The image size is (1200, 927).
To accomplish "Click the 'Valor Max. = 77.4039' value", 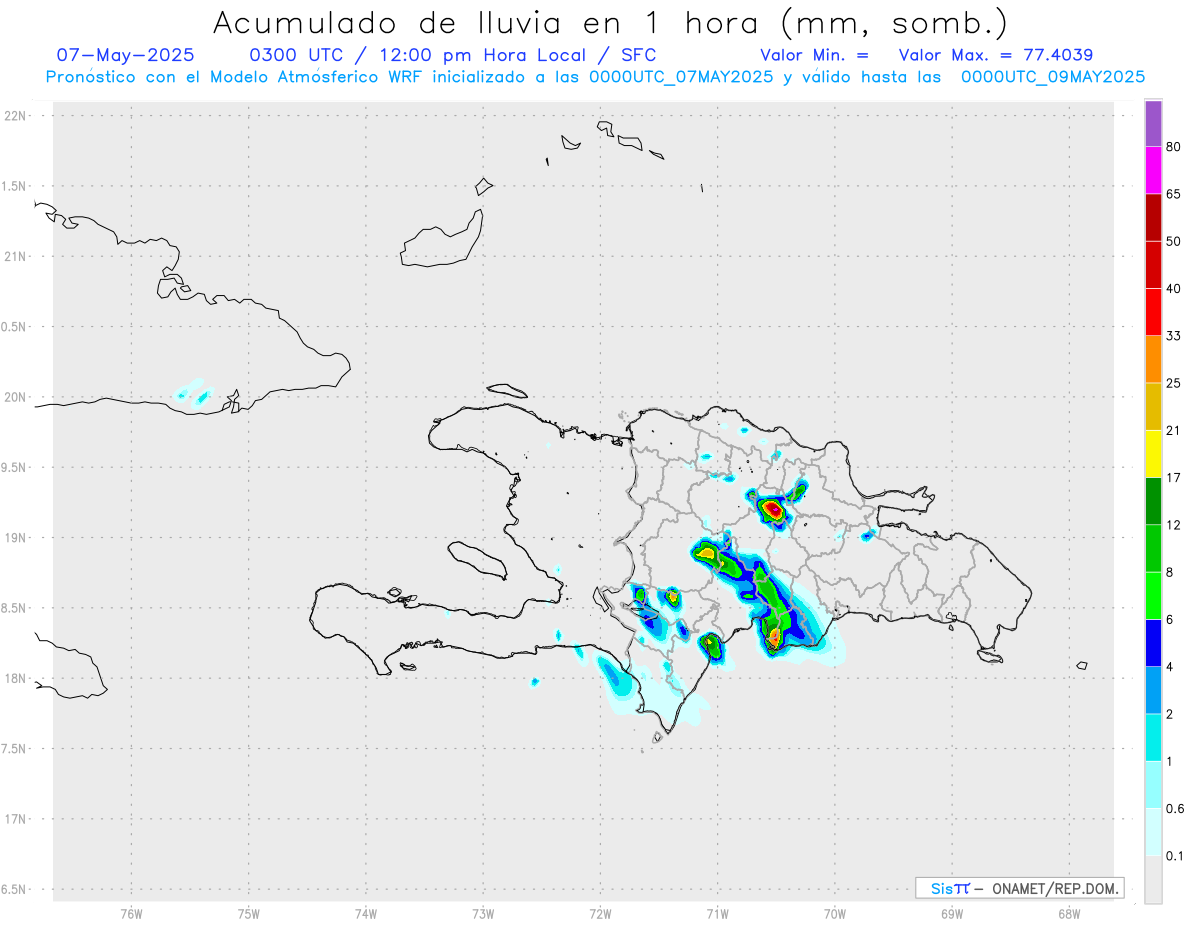I will tap(995, 55).
